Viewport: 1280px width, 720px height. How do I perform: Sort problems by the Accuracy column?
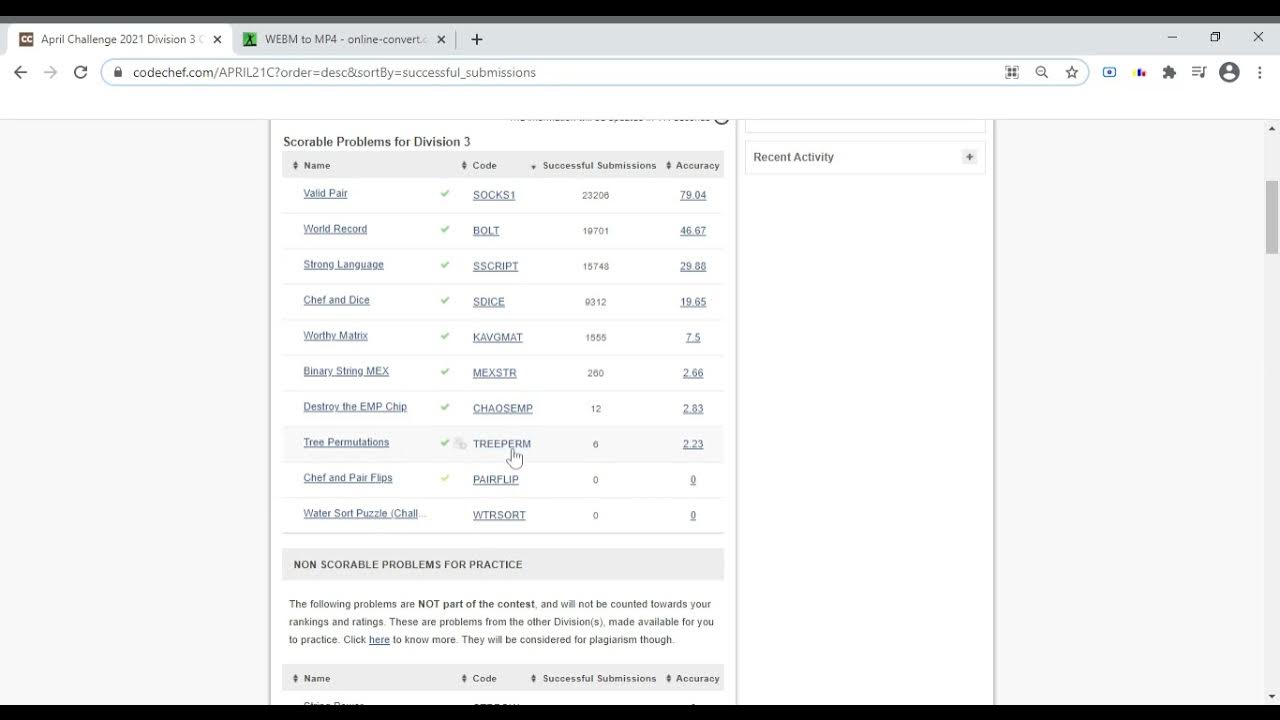697,165
